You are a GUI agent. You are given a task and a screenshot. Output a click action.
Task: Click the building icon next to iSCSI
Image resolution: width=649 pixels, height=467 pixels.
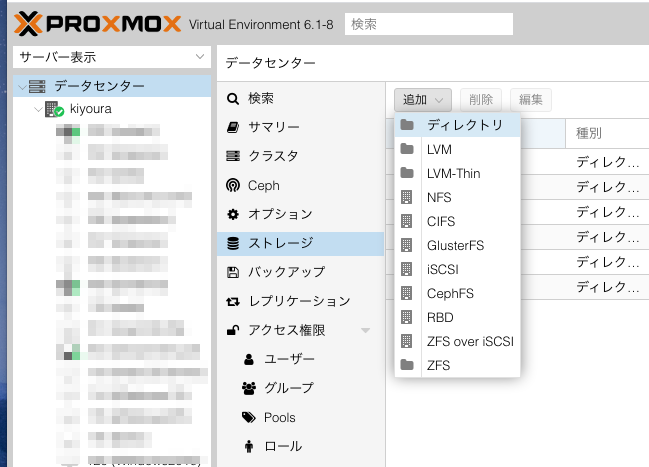(x=407, y=269)
